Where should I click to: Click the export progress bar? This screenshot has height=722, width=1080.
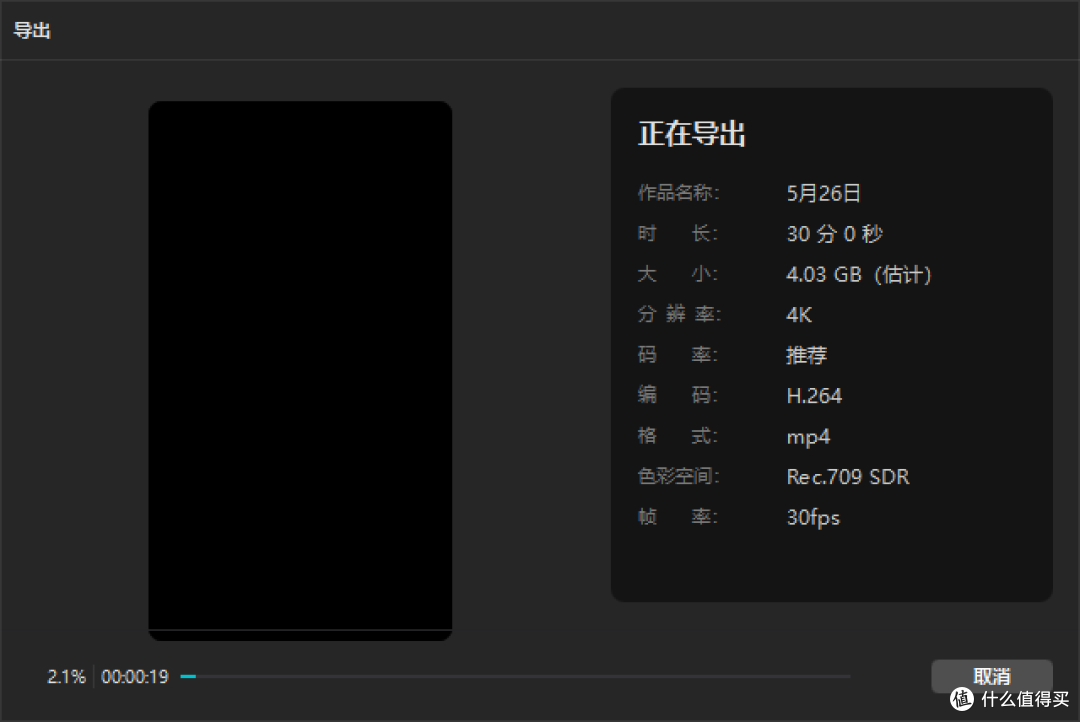click(515, 677)
